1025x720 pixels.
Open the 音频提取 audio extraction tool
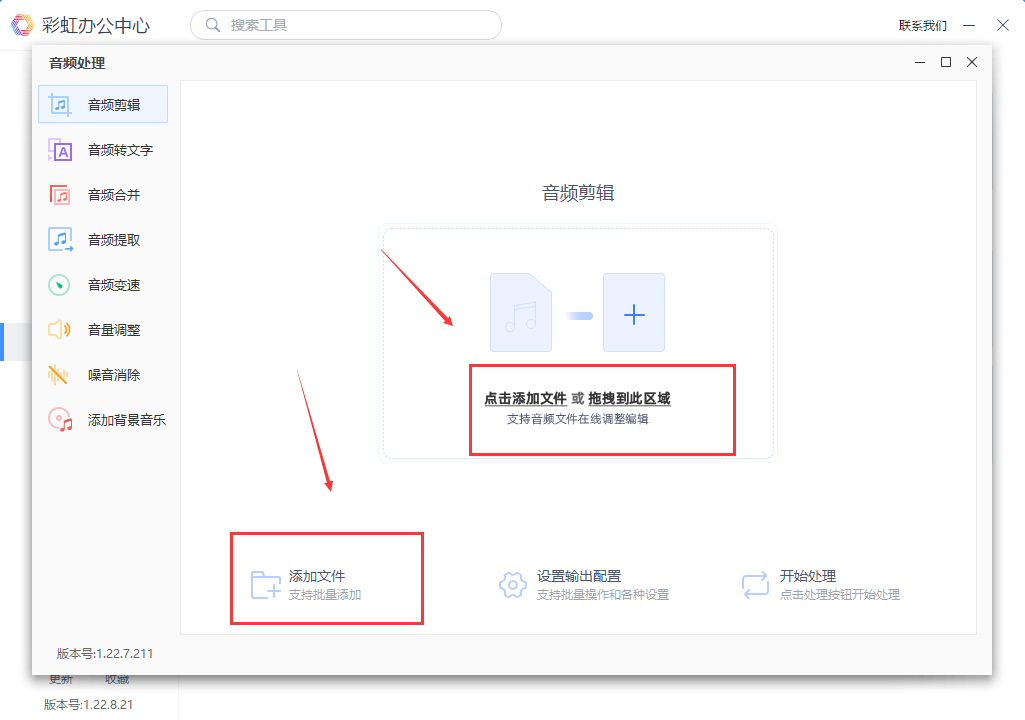(103, 239)
